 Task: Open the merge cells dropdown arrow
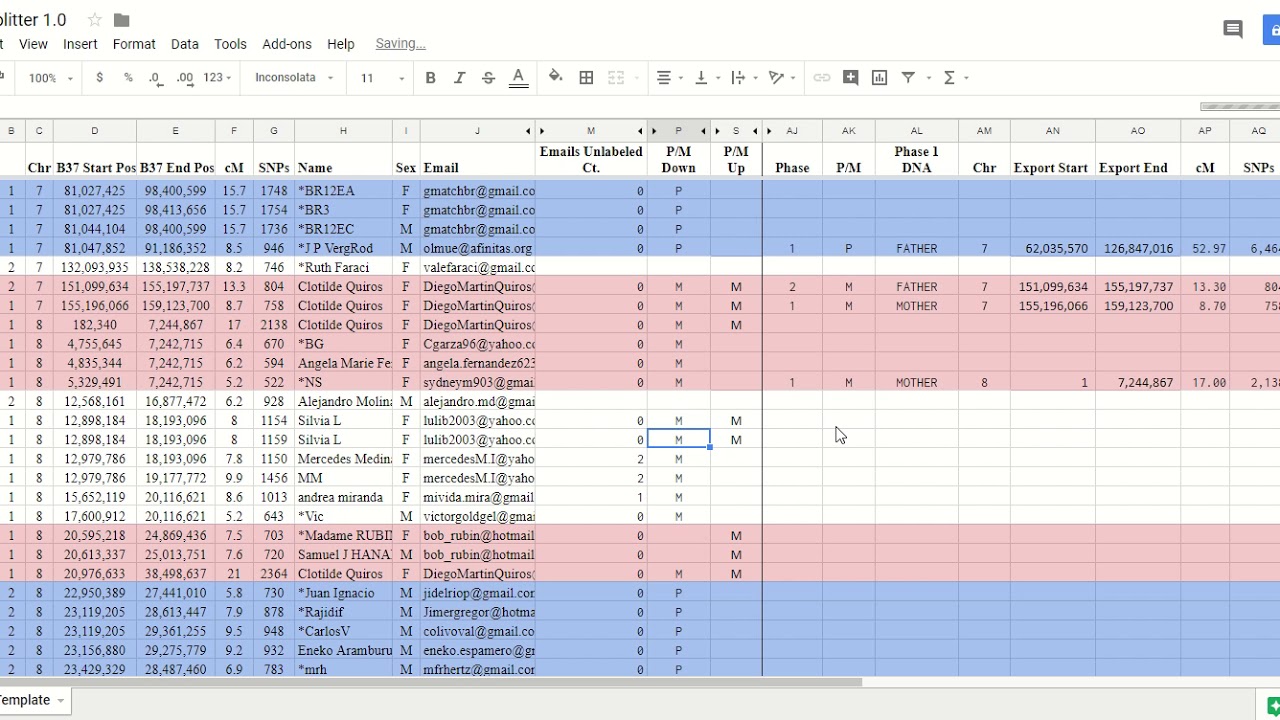click(637, 78)
